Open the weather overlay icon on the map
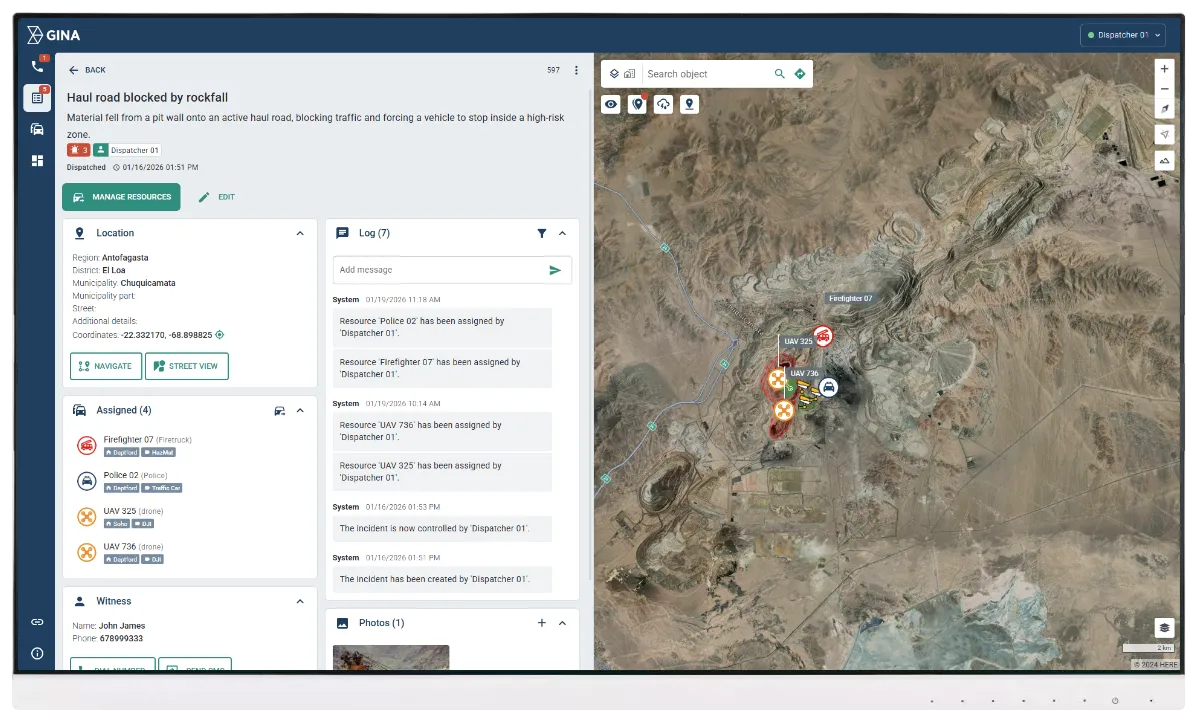The image size is (1200, 718). (x=663, y=104)
